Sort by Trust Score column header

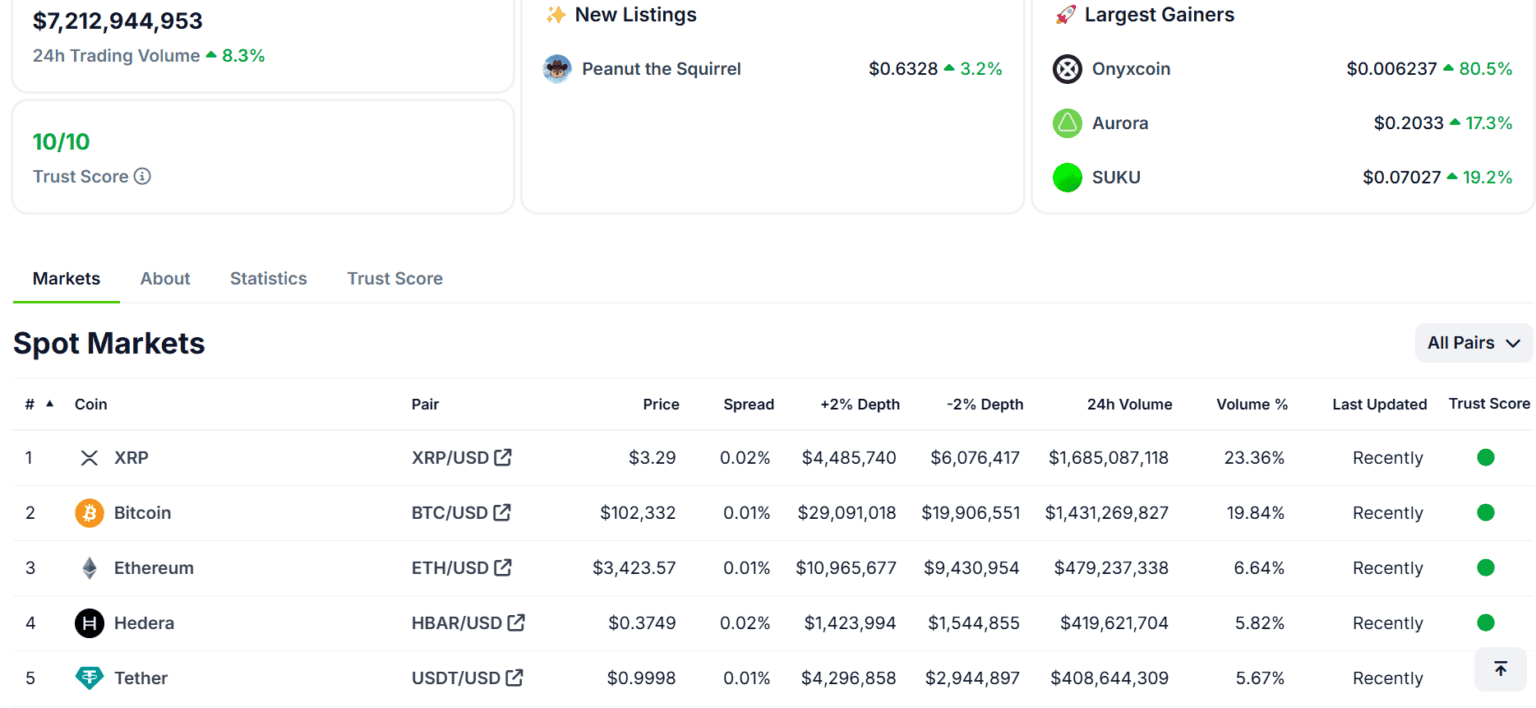1489,403
